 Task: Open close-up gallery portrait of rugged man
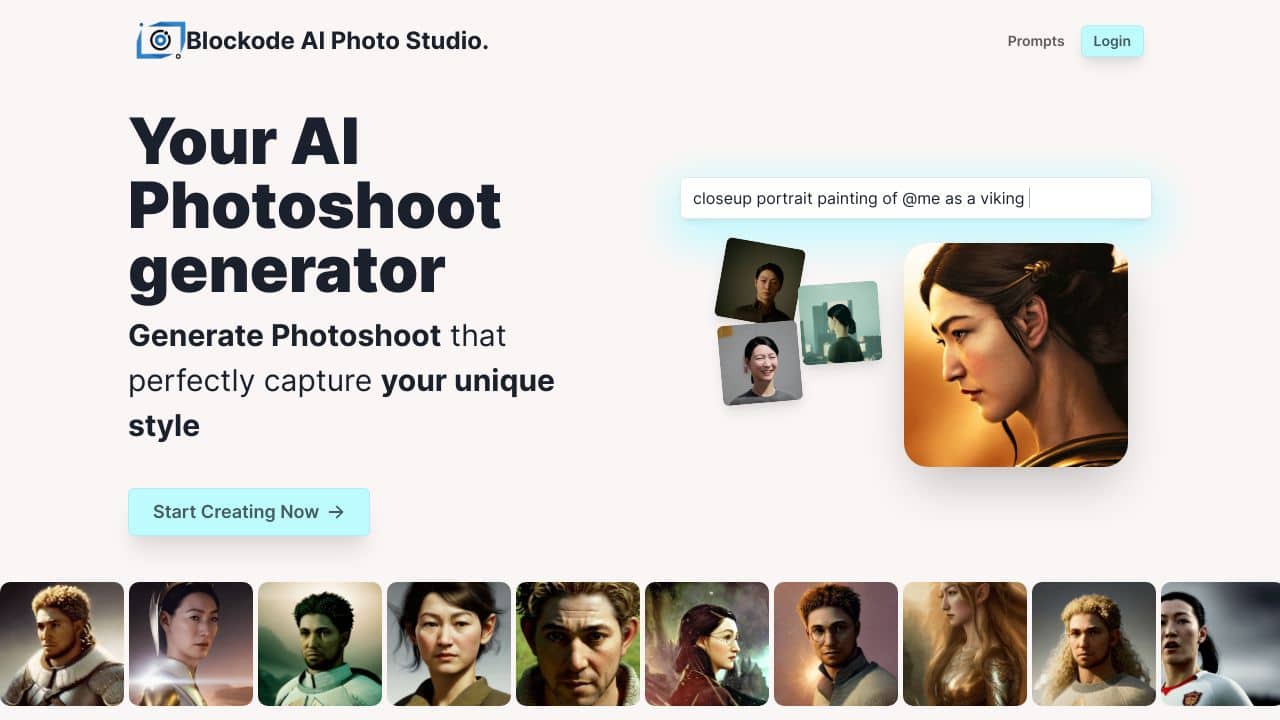coord(578,644)
